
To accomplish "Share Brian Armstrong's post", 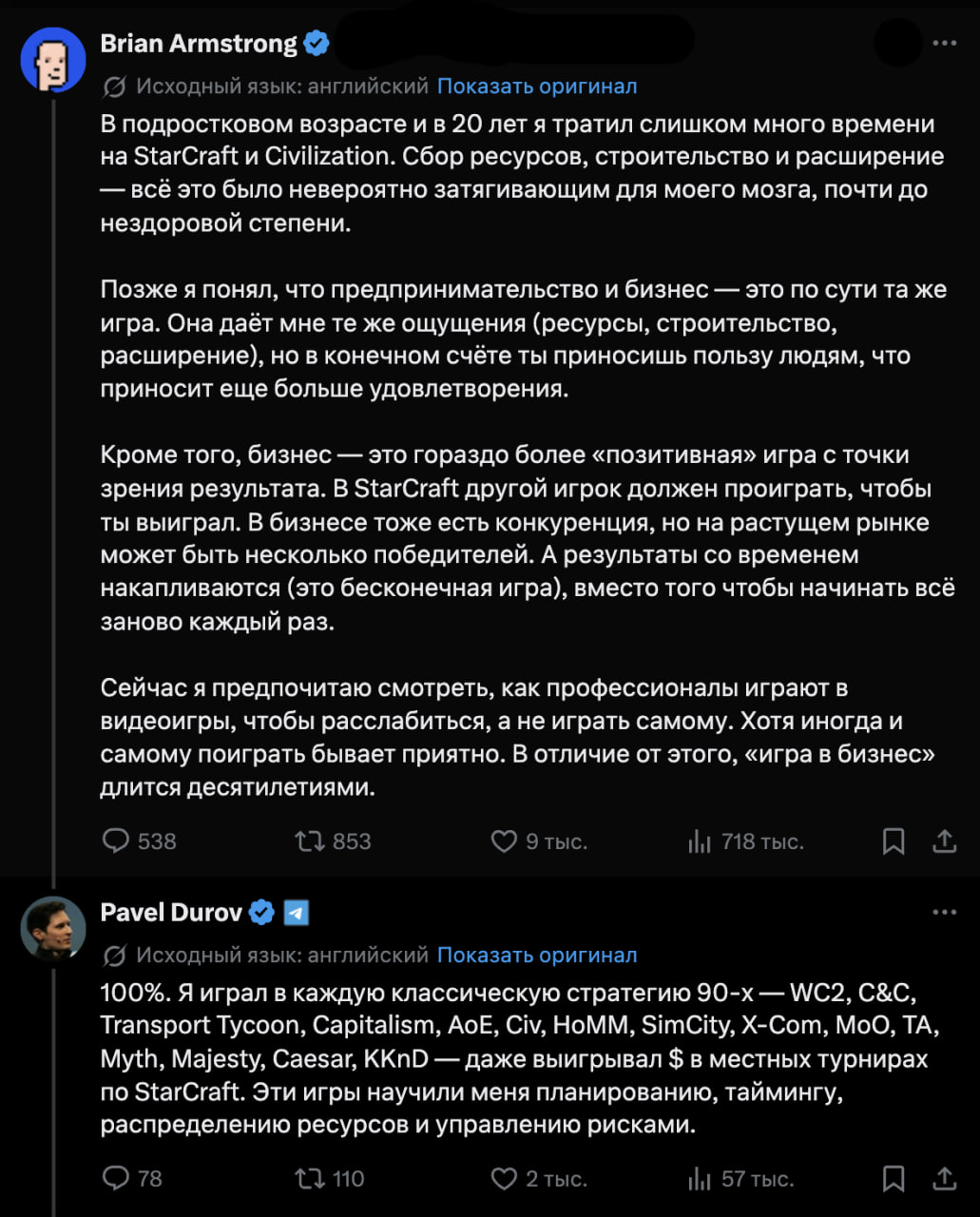I will coord(944,841).
